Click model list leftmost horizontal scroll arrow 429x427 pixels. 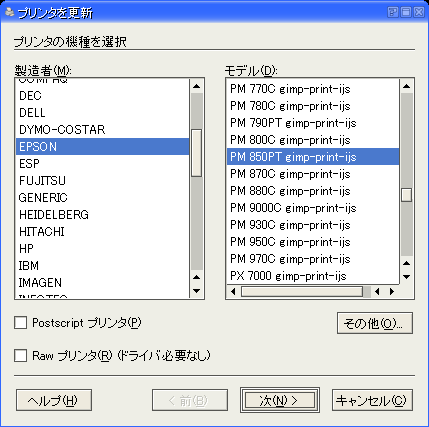click(233, 292)
